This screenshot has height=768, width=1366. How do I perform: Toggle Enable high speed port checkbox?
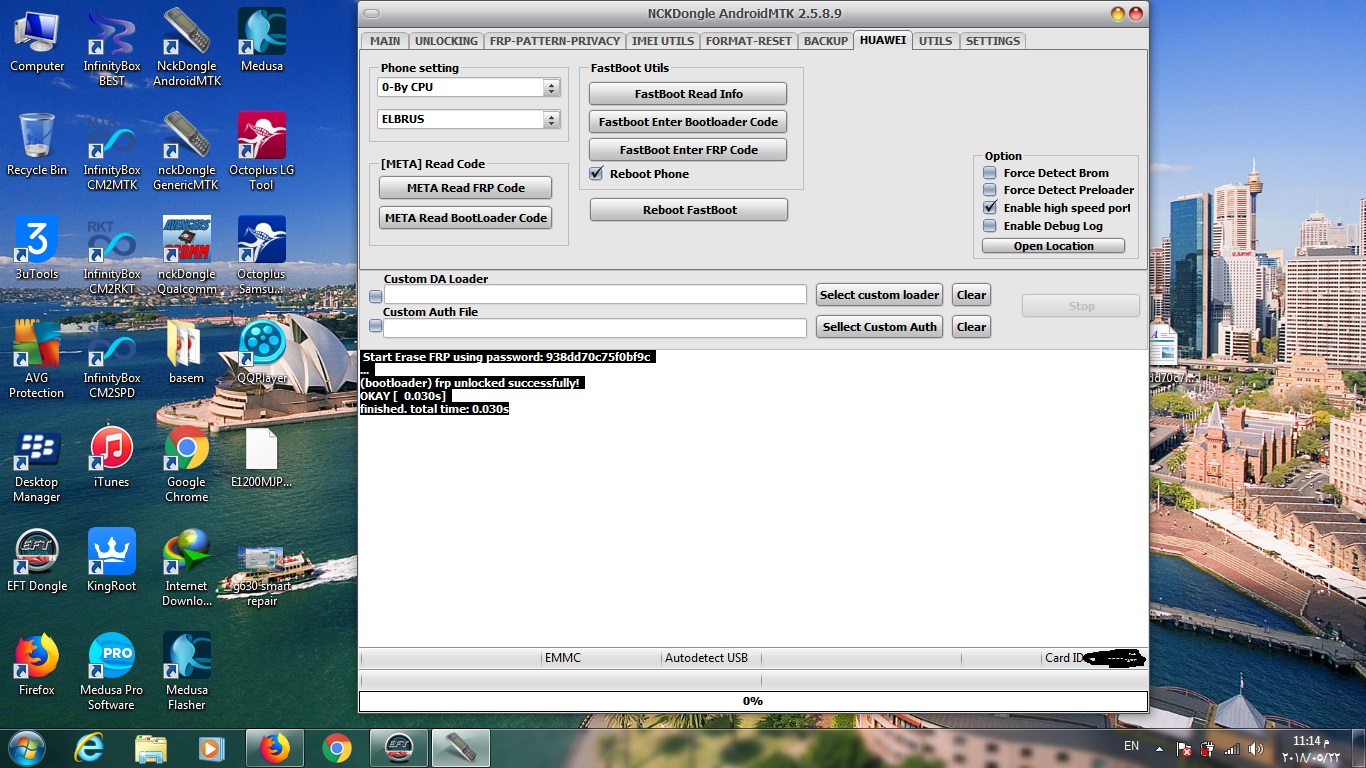[x=990, y=208]
